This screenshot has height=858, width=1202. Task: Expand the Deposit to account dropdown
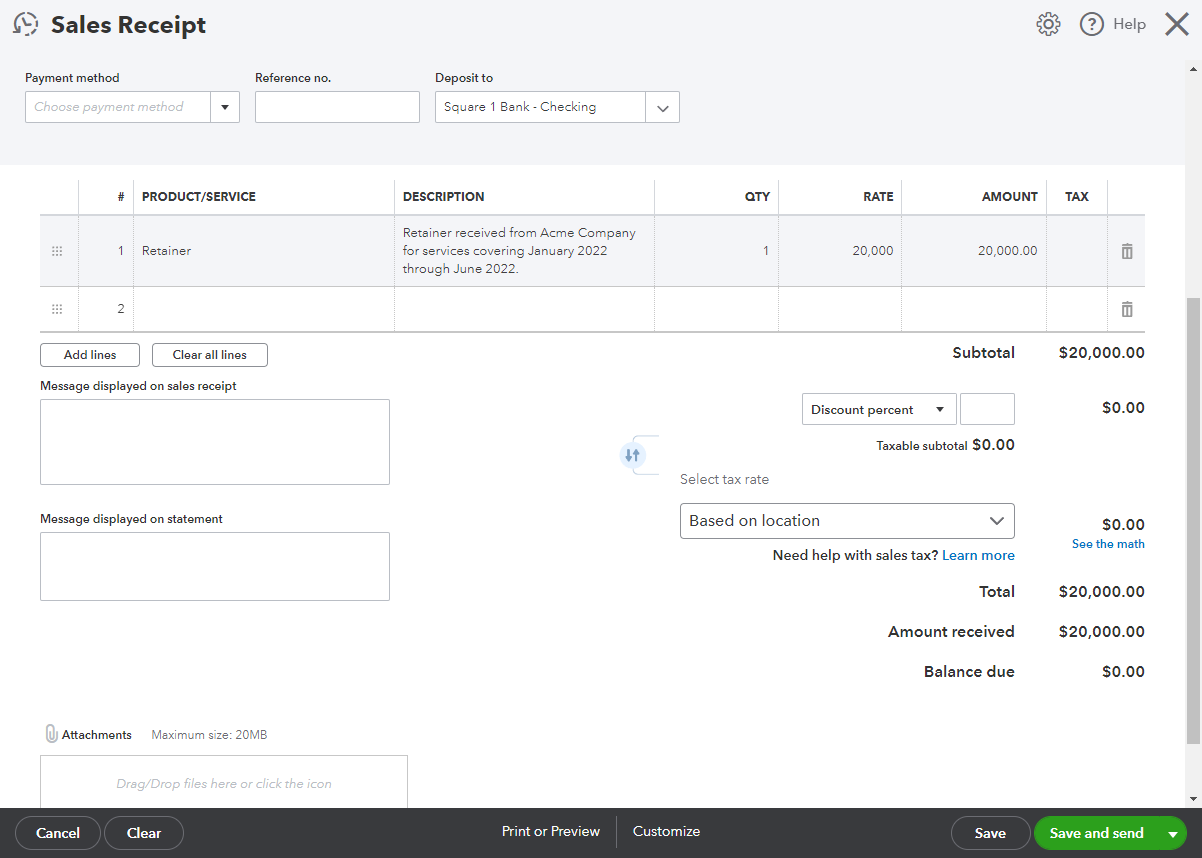(x=662, y=108)
